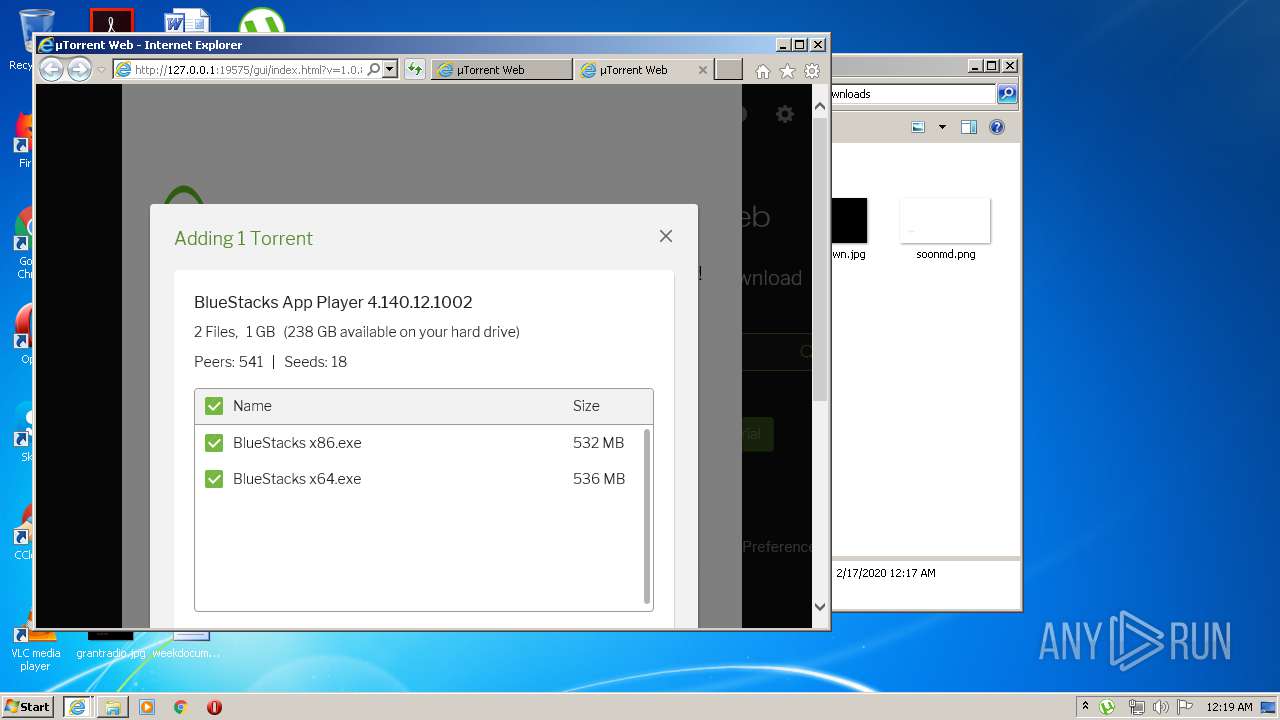Open the network tray icon
The width and height of the screenshot is (1280, 720).
[1137, 707]
